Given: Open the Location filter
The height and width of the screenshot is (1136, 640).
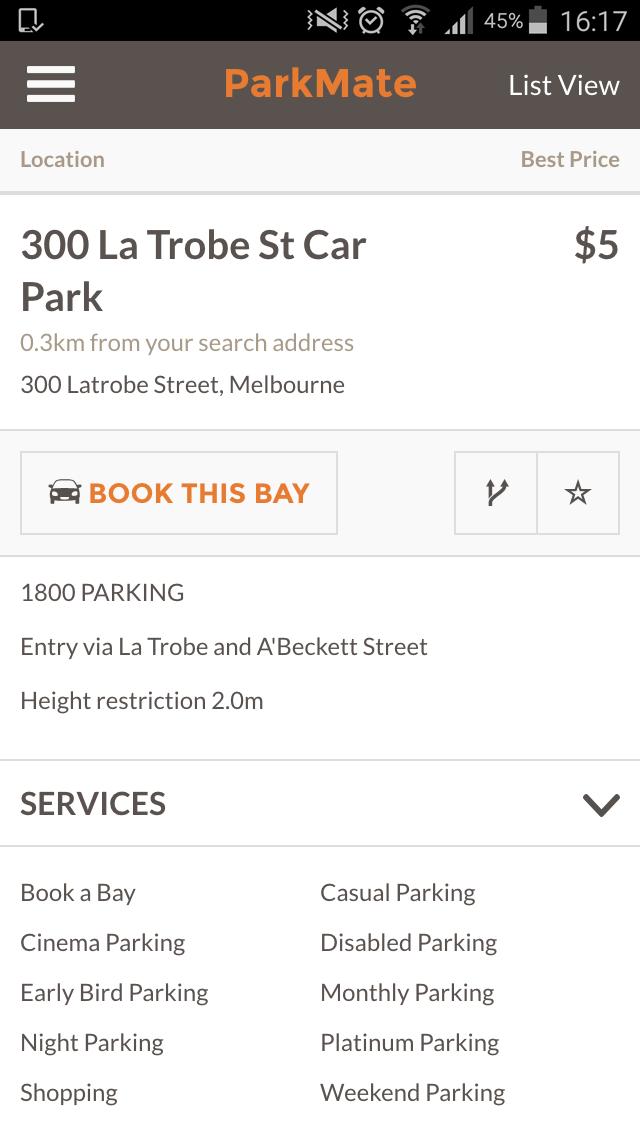Looking at the screenshot, I should tap(62, 158).
